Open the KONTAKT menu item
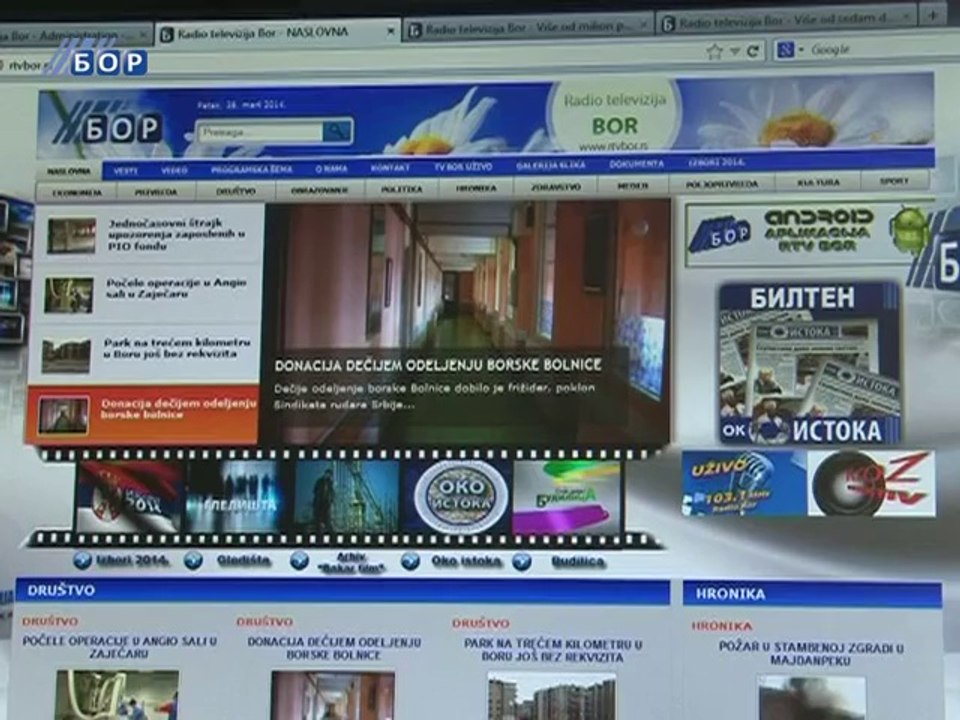This screenshot has height=720, width=960. point(390,168)
